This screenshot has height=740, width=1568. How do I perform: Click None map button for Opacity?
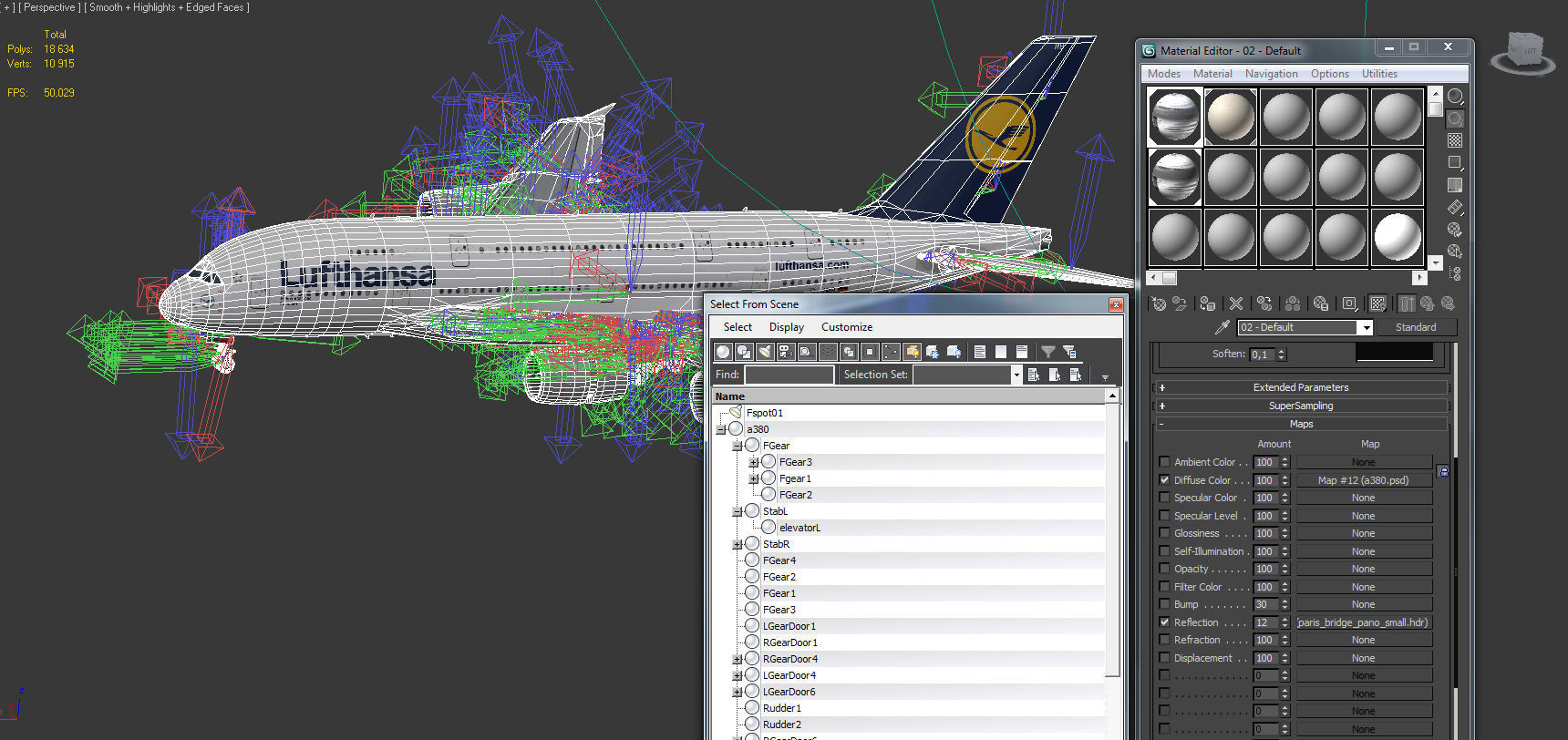point(1364,569)
